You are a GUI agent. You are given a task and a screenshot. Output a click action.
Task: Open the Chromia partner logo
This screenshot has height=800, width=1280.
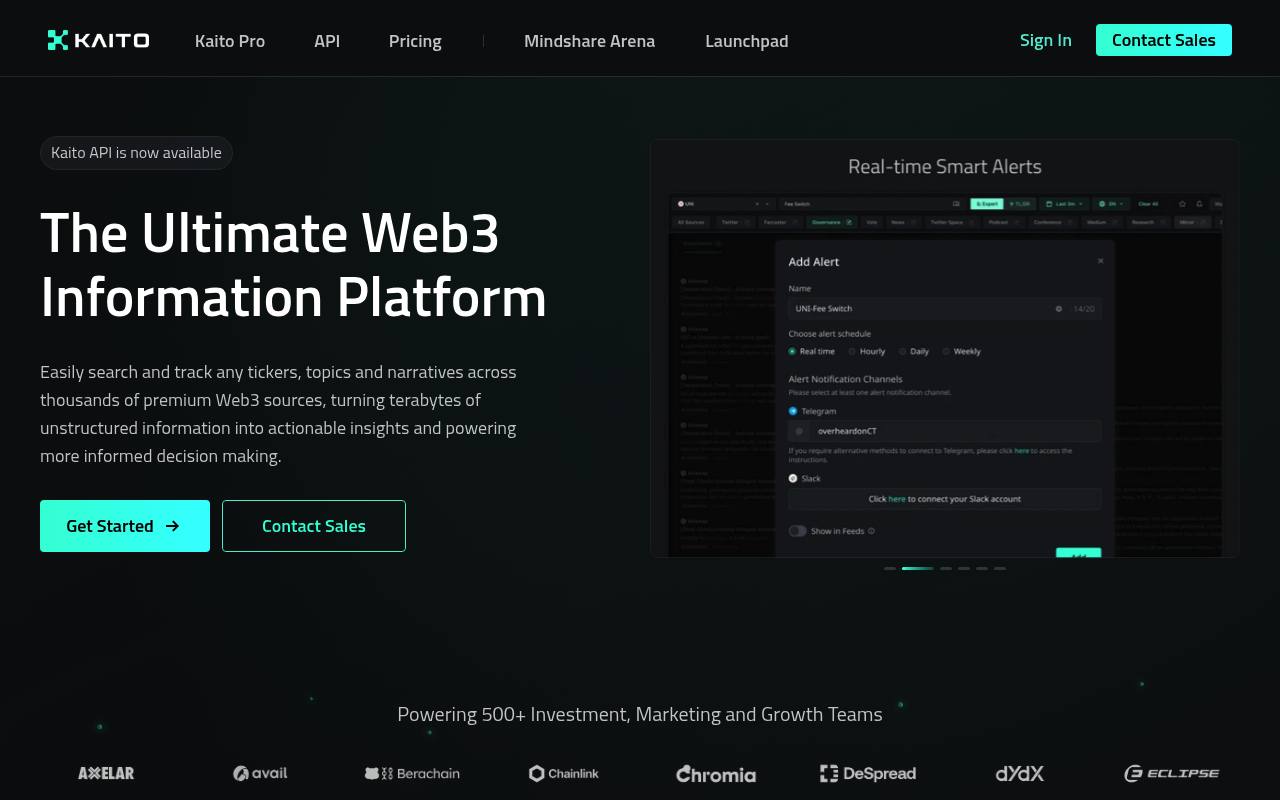coord(716,774)
